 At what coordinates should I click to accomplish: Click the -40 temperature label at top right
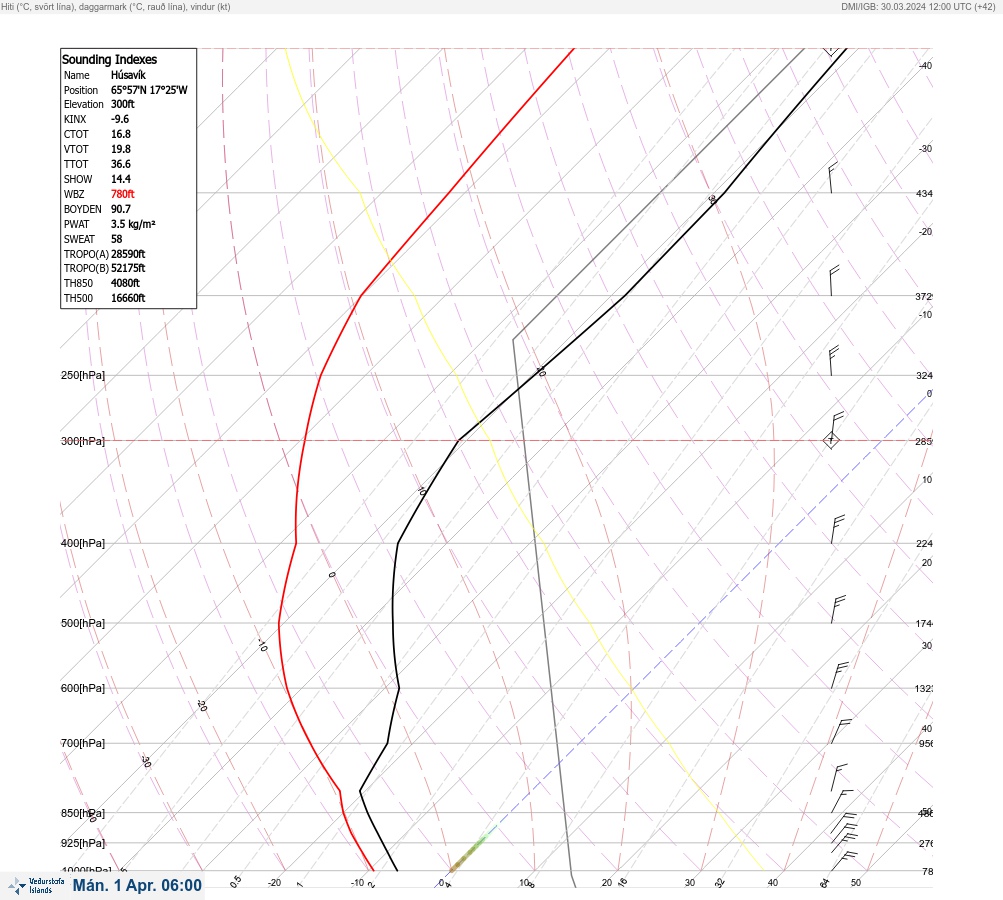click(925, 65)
